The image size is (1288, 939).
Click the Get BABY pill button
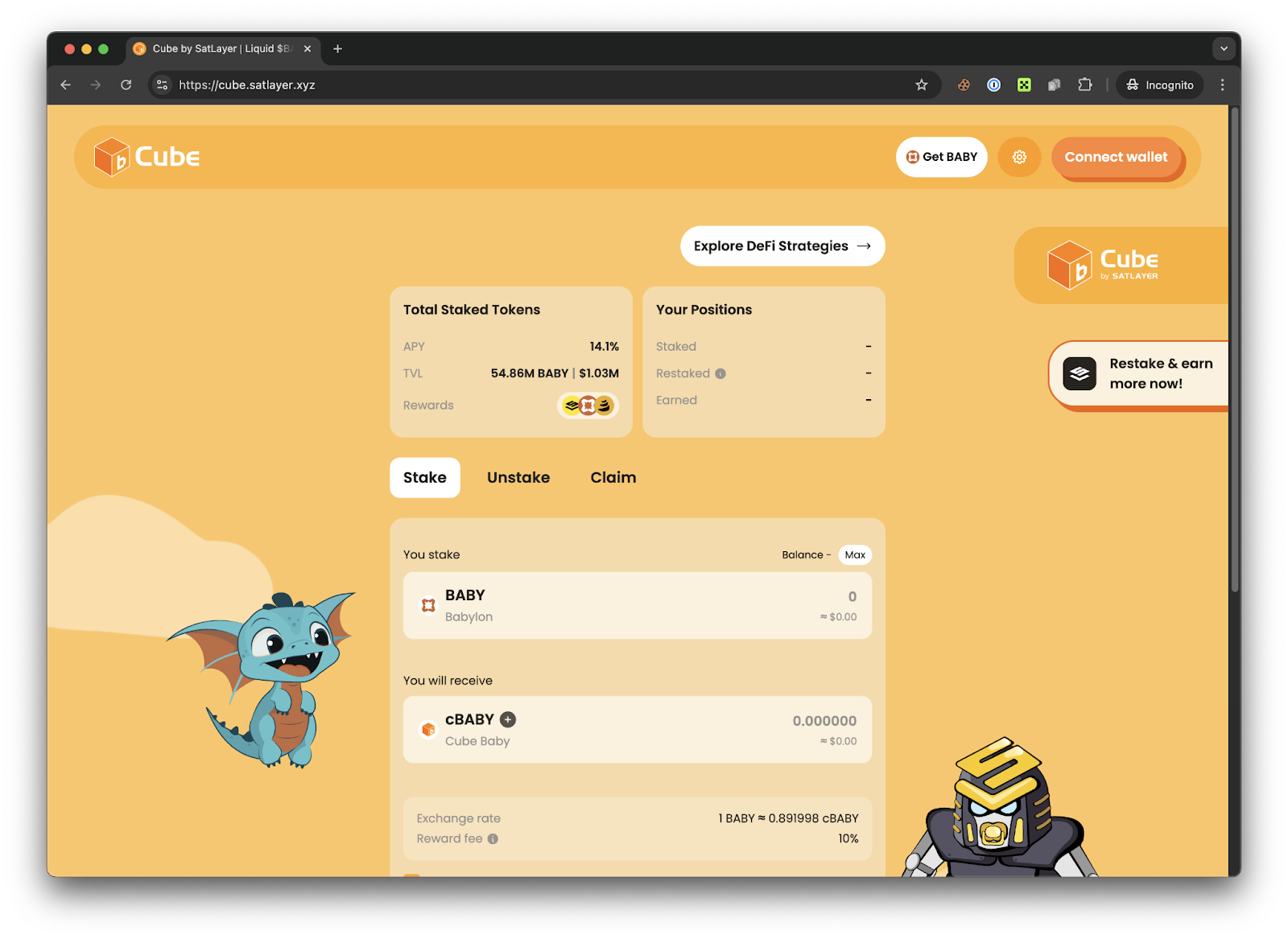941,157
